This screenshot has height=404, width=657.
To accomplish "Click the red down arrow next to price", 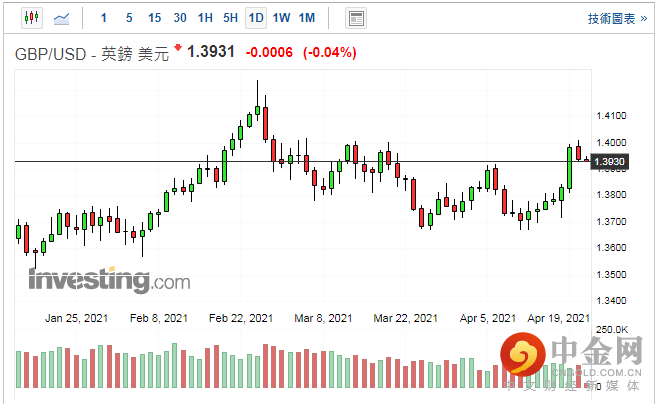I will tap(178, 47).
